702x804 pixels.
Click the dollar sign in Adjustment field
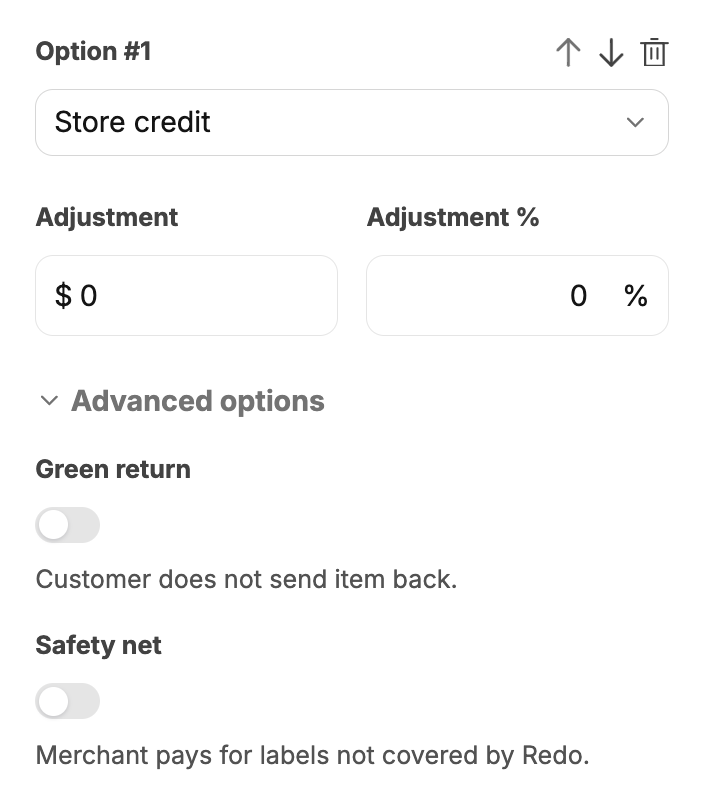point(63,296)
